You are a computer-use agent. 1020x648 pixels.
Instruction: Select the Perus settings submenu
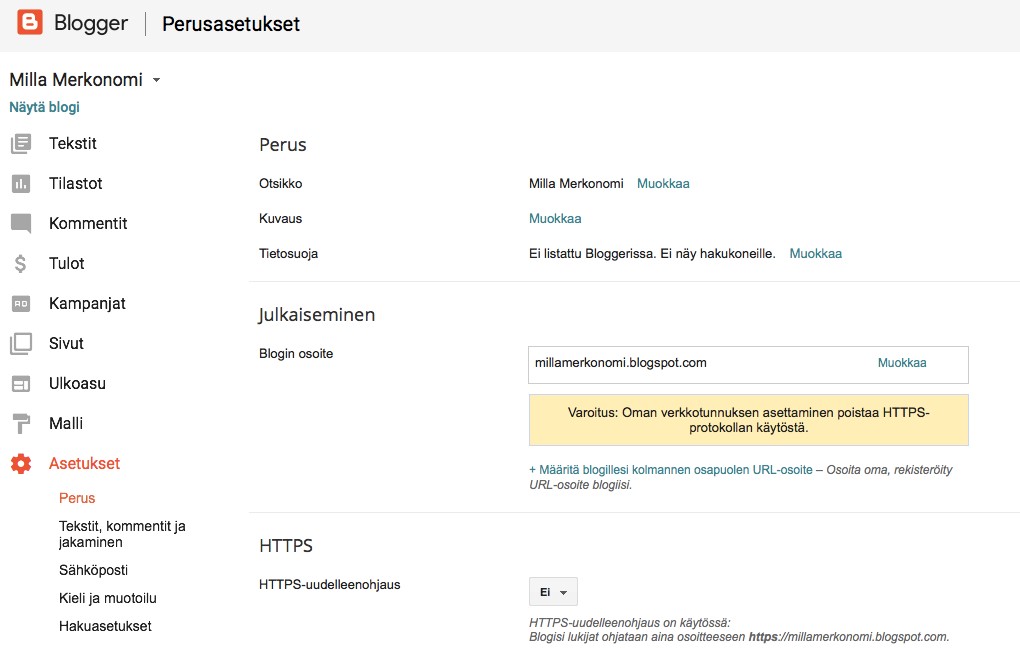click(77, 498)
